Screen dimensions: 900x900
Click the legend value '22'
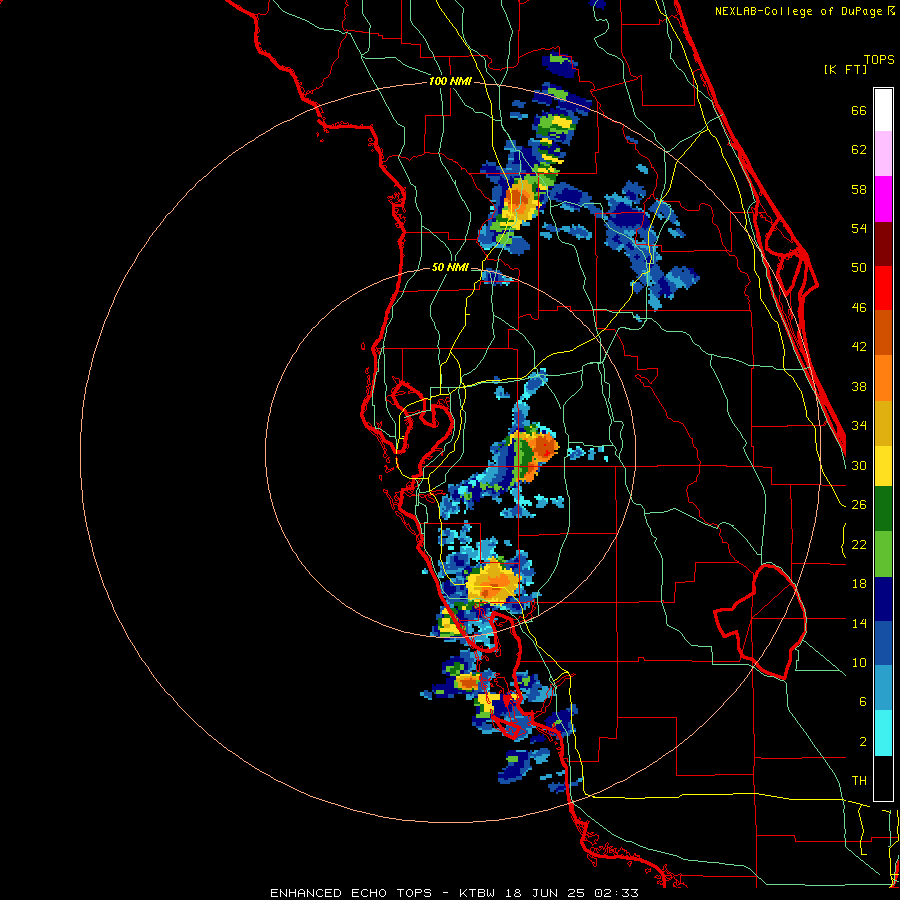click(859, 544)
